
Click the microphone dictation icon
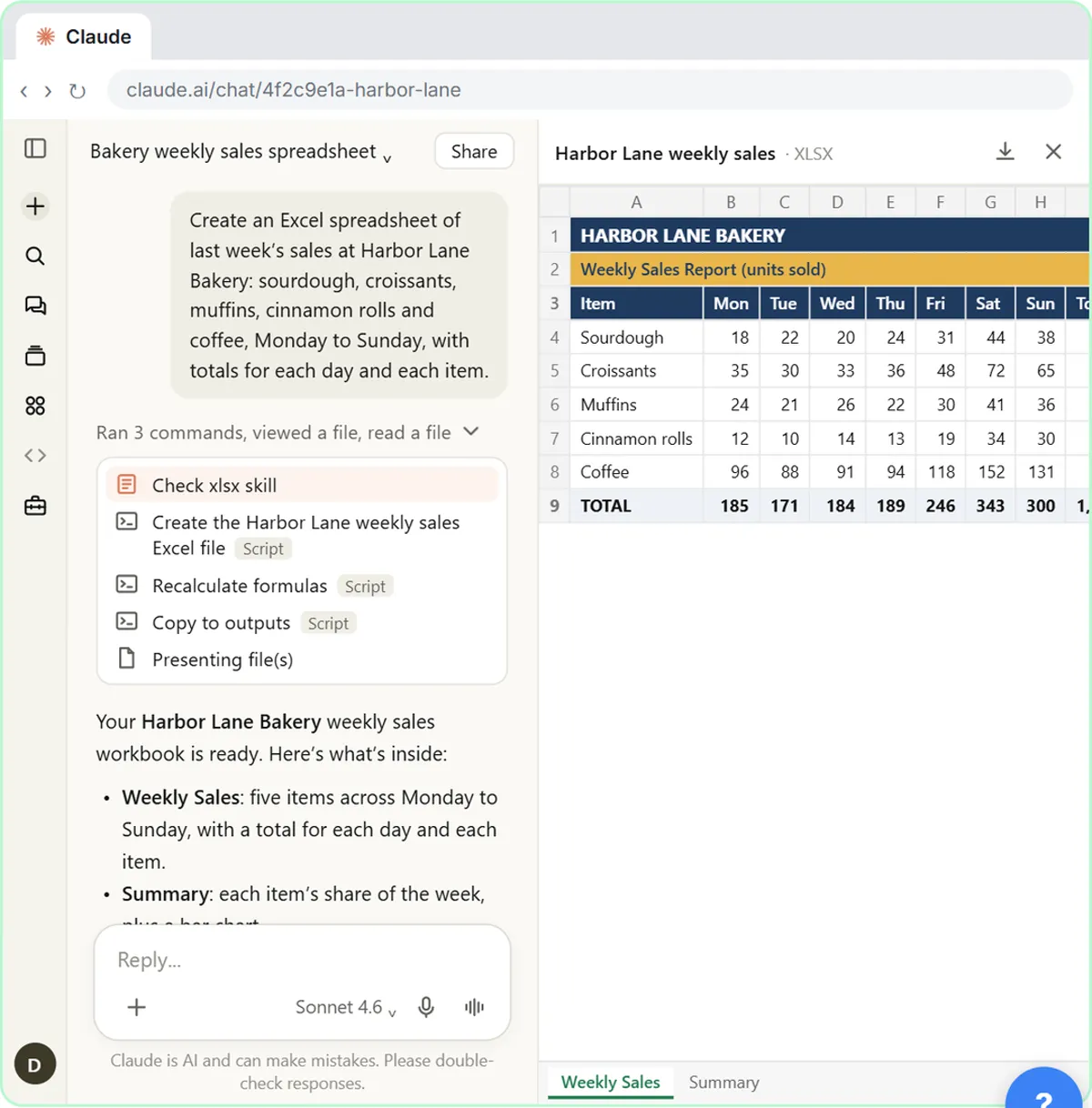point(426,1007)
